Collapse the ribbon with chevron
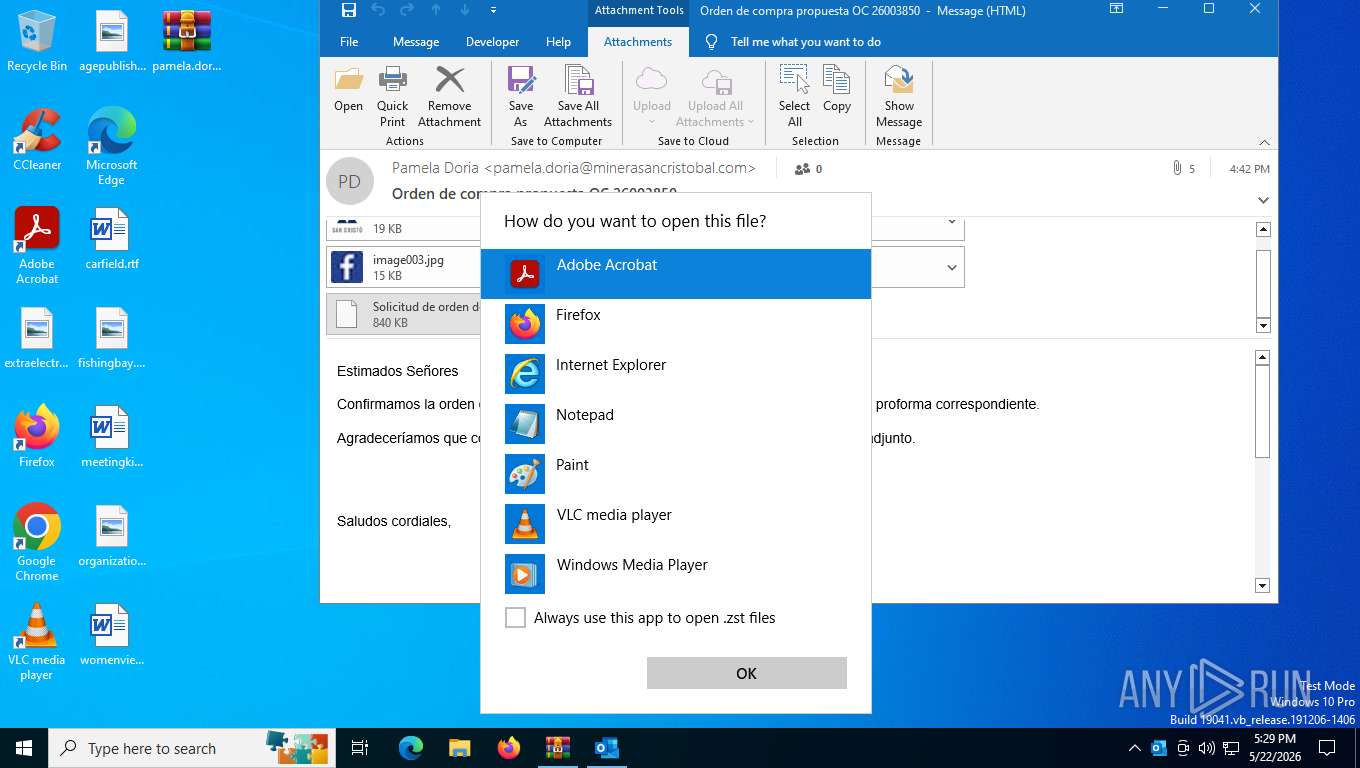 click(x=1264, y=142)
